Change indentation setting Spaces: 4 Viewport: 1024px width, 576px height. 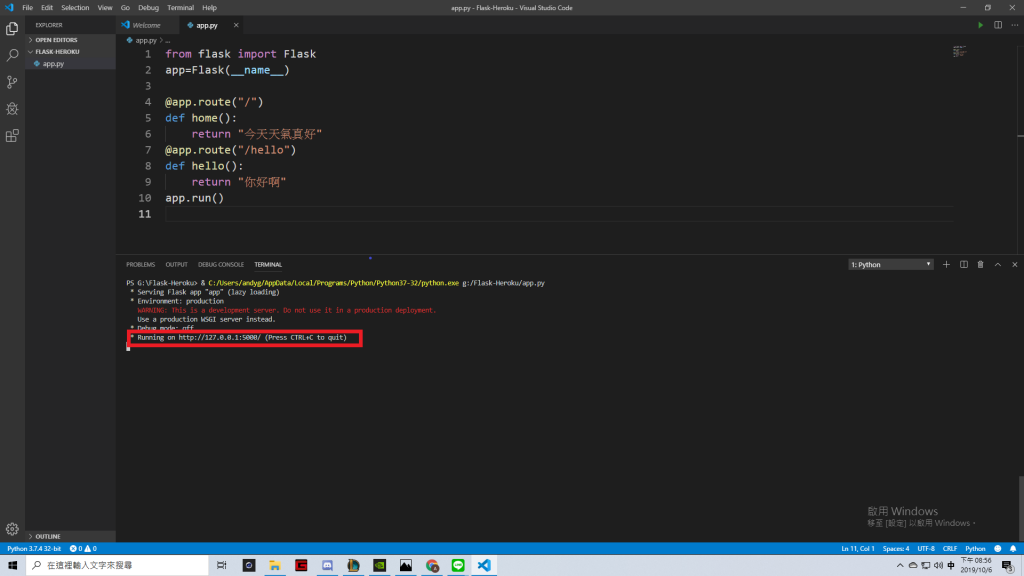click(x=896, y=549)
